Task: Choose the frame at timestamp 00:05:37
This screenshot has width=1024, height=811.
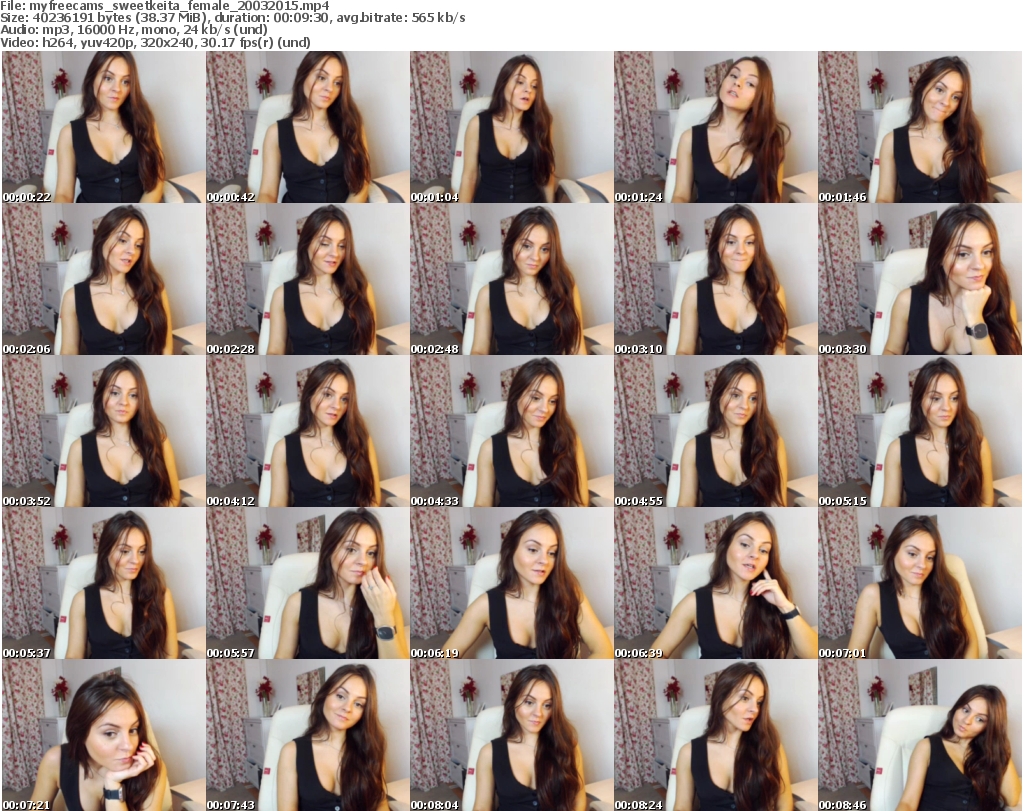Action: (x=103, y=583)
